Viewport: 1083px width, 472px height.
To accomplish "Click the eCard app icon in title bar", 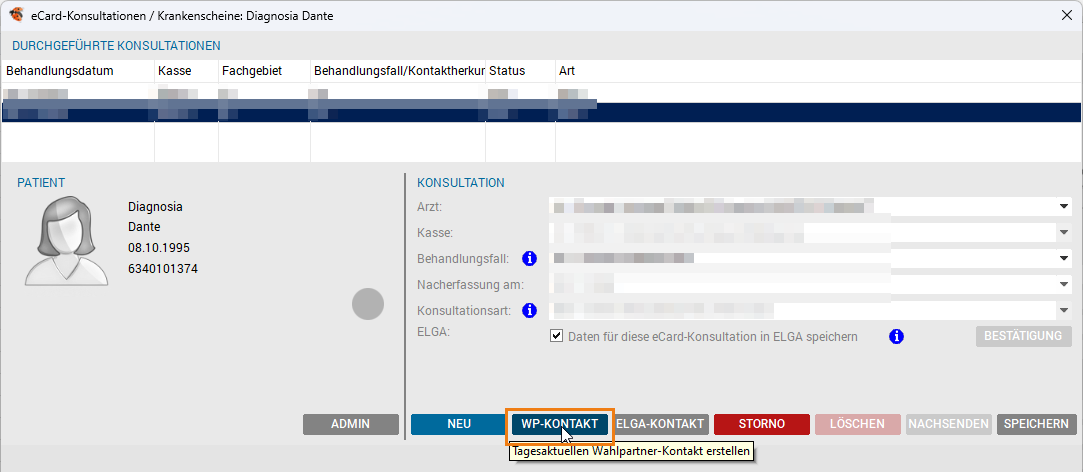I will click(16, 16).
